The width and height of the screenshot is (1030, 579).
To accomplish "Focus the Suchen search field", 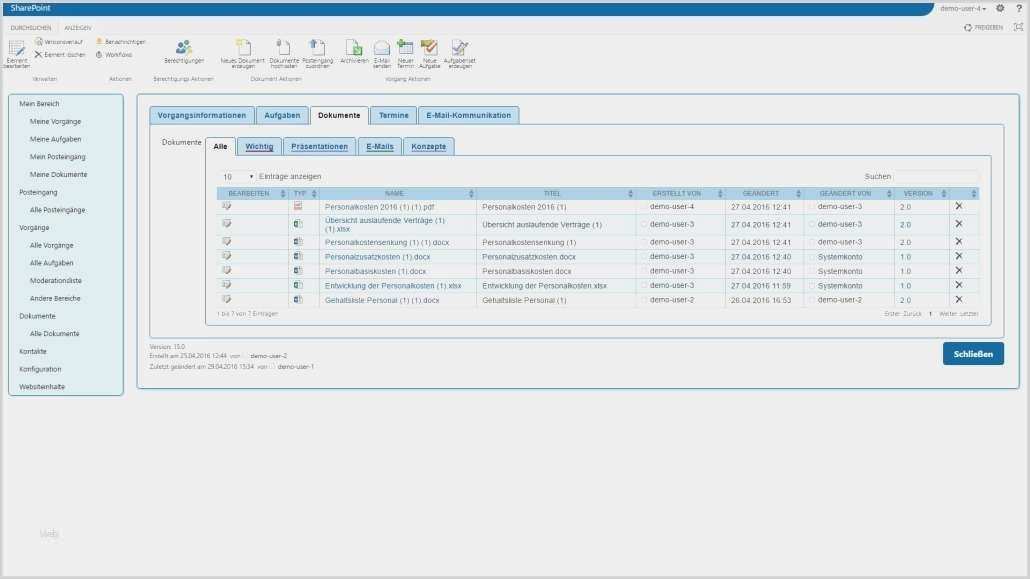I will pos(936,176).
